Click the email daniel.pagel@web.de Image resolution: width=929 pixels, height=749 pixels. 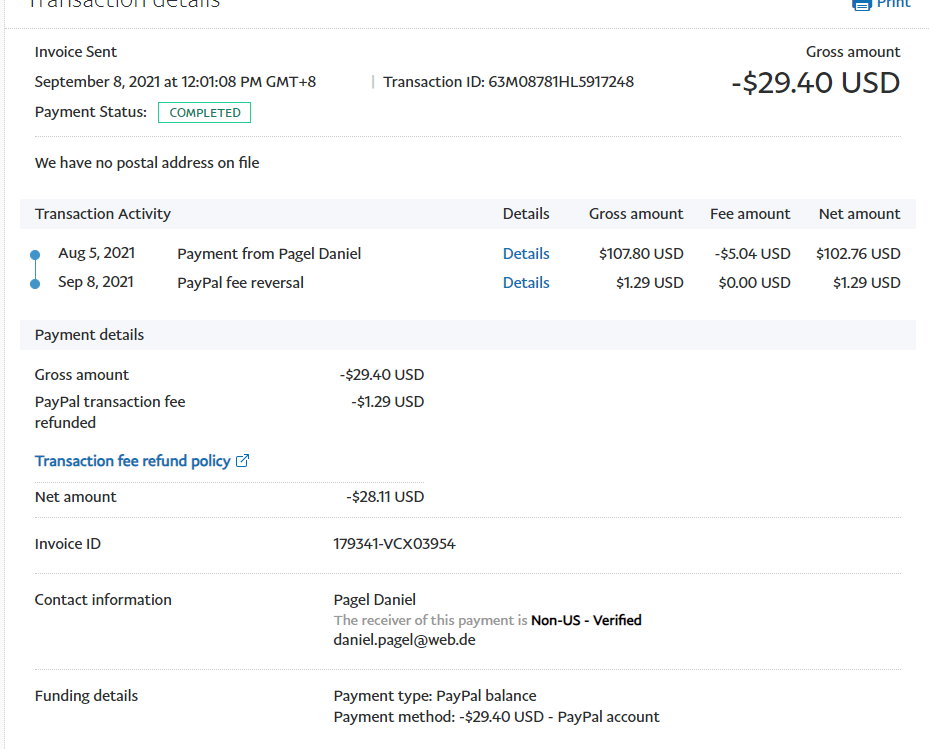pyautogui.click(x=404, y=639)
